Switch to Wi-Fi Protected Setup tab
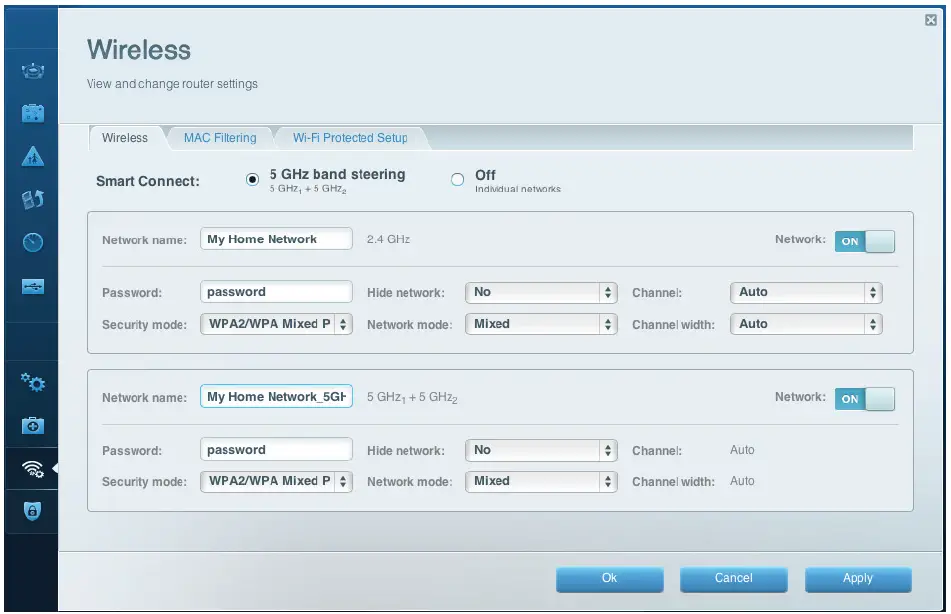Image resolution: width=951 pixels, height=614 pixels. click(351, 138)
